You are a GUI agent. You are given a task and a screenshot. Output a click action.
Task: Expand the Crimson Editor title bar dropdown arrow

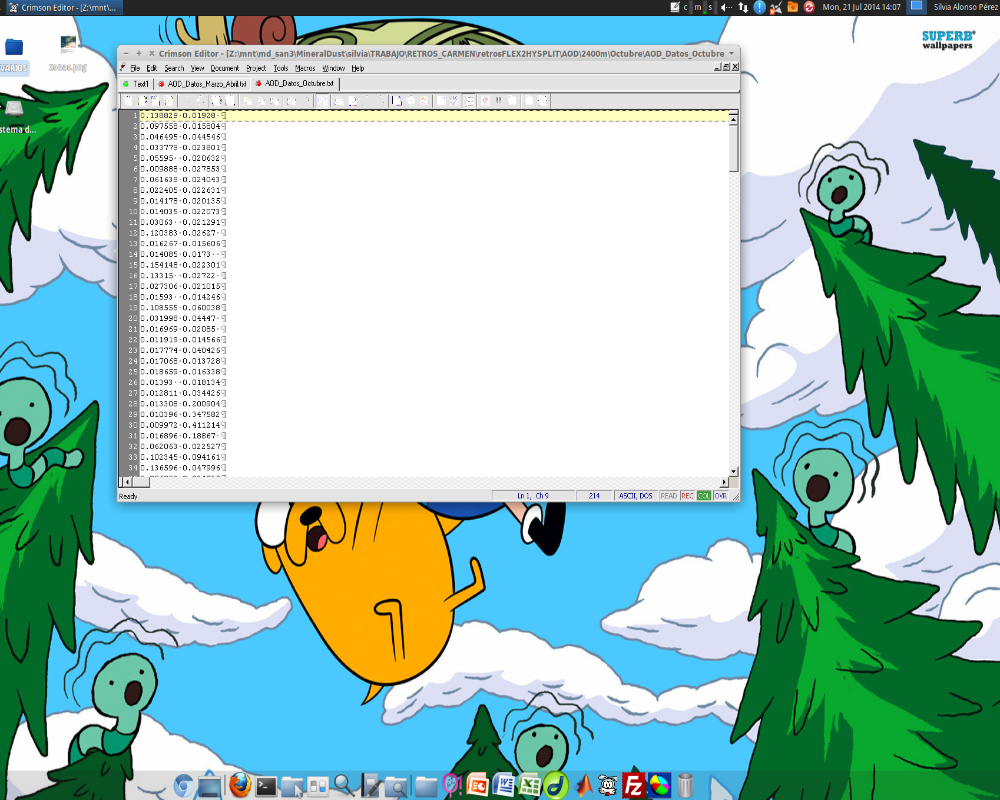[x=731, y=53]
